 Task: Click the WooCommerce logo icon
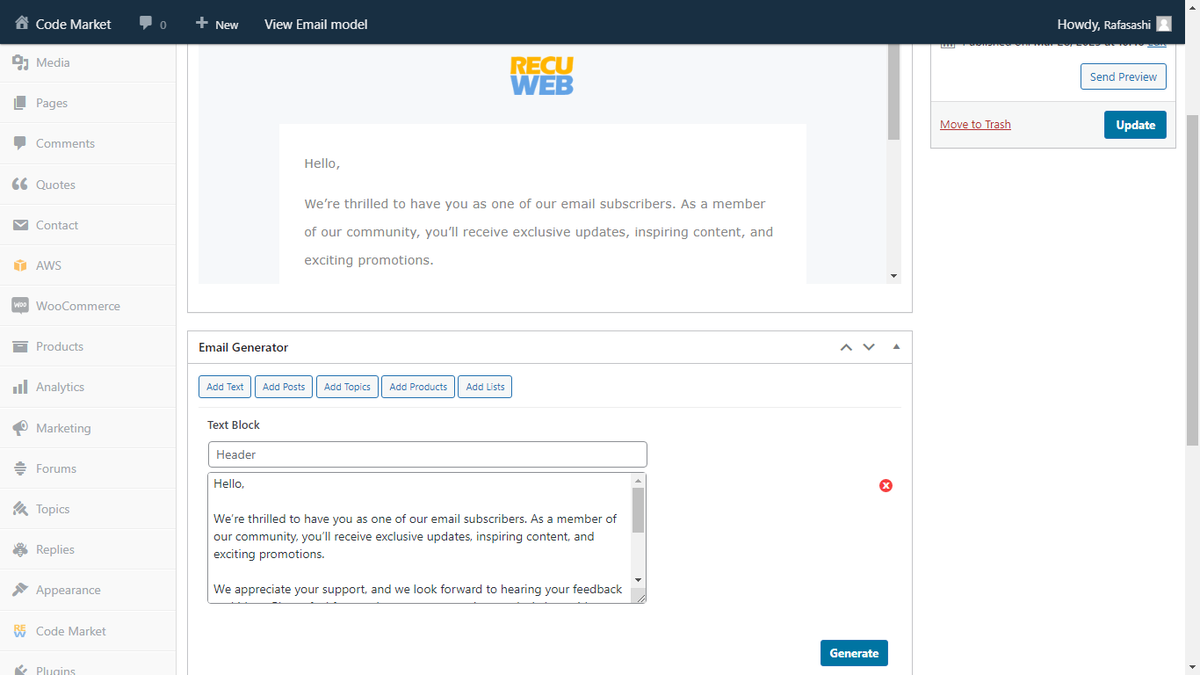point(20,306)
